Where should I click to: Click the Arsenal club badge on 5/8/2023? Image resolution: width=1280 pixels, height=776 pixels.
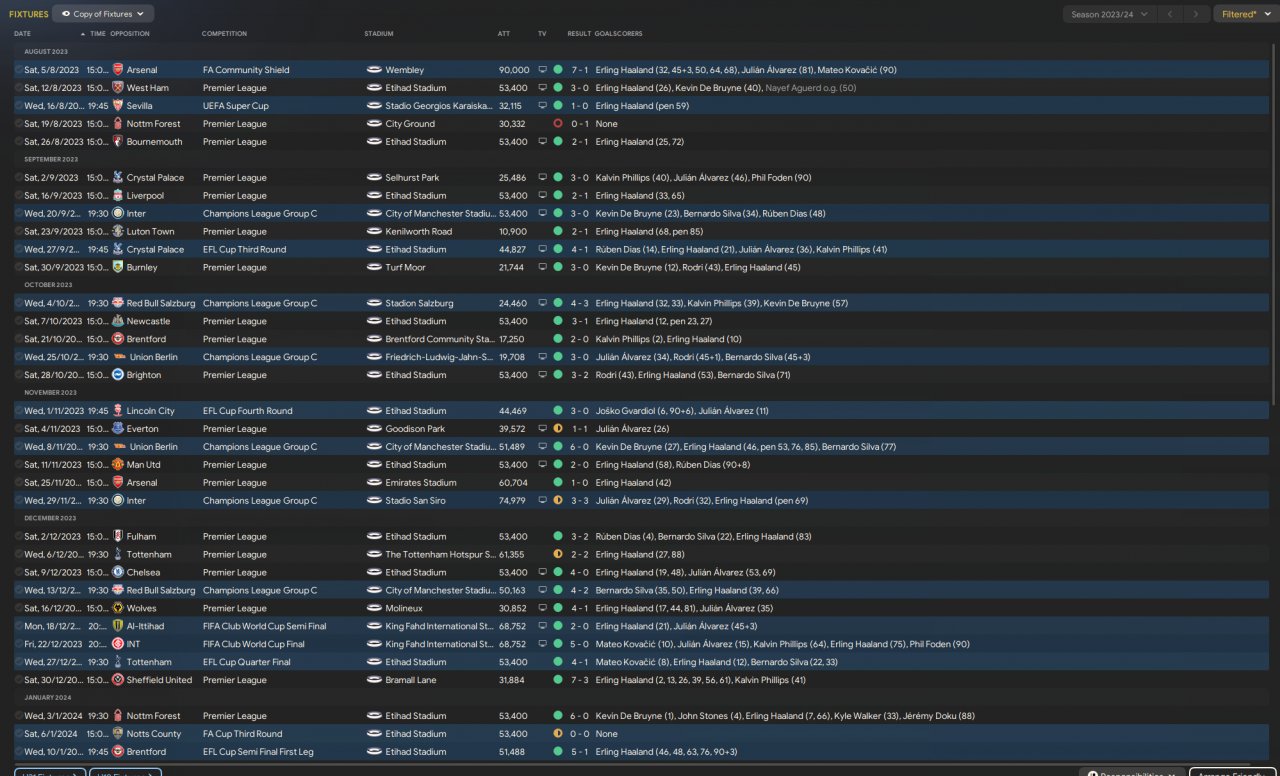[x=118, y=70]
